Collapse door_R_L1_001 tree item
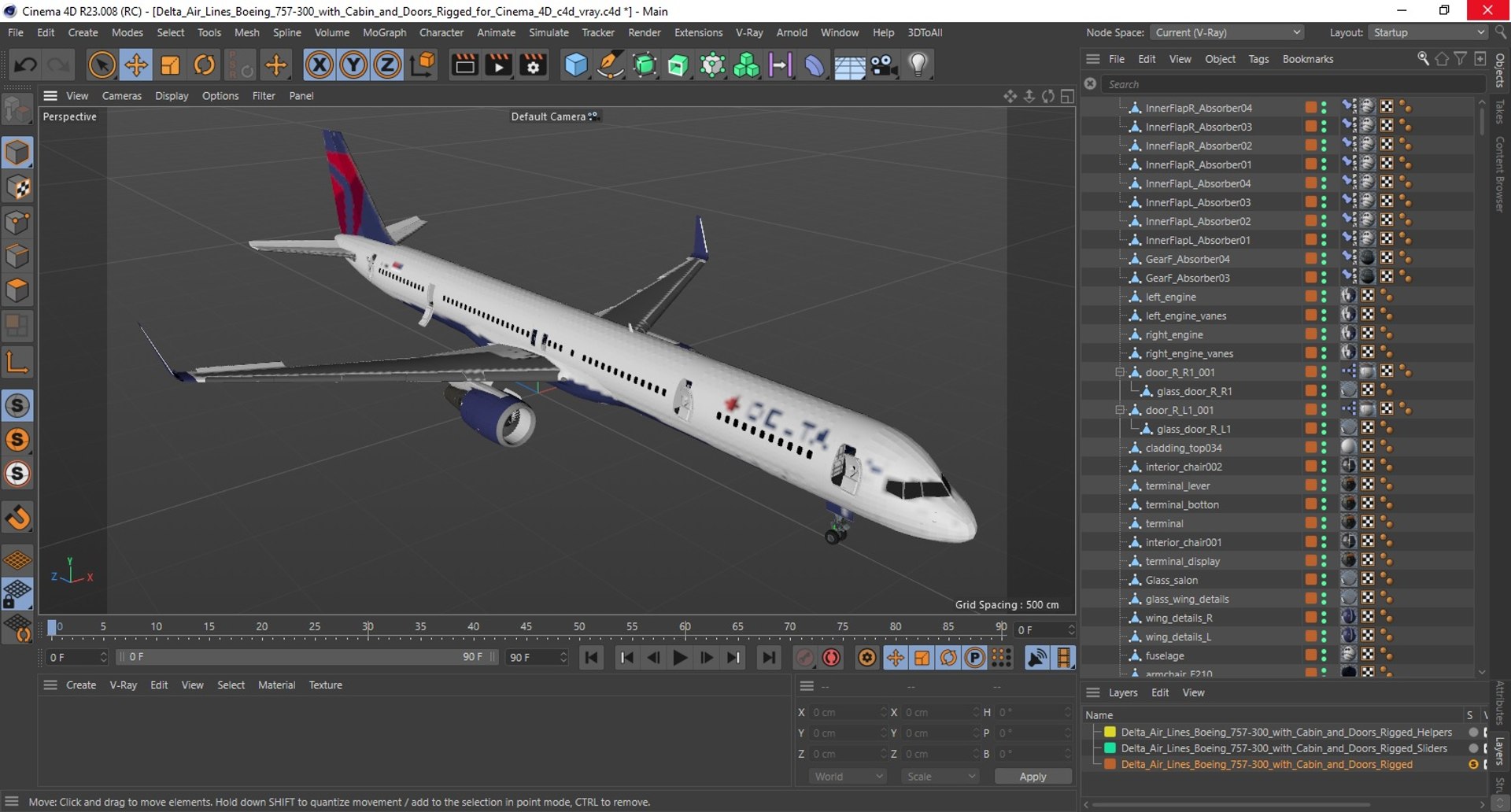The width and height of the screenshot is (1511, 812). 1119,410
